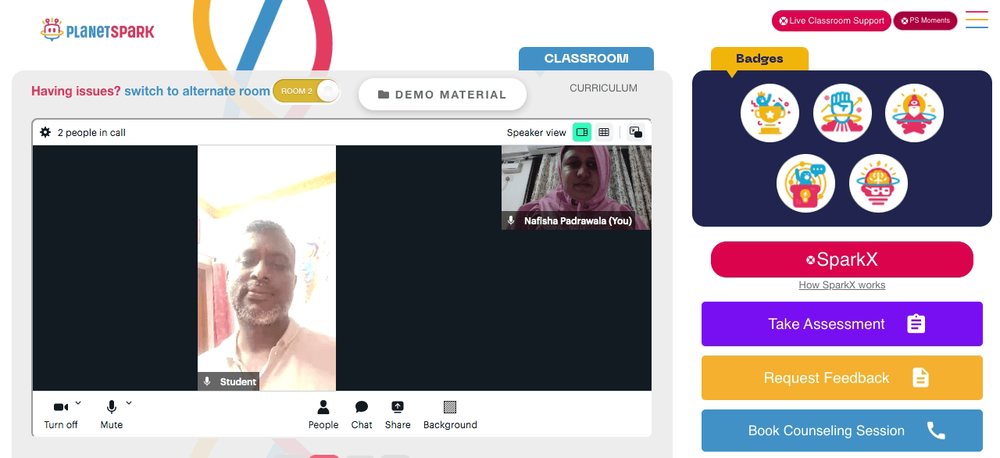Open Background effects
This screenshot has width=1000, height=458.
pos(450,415)
